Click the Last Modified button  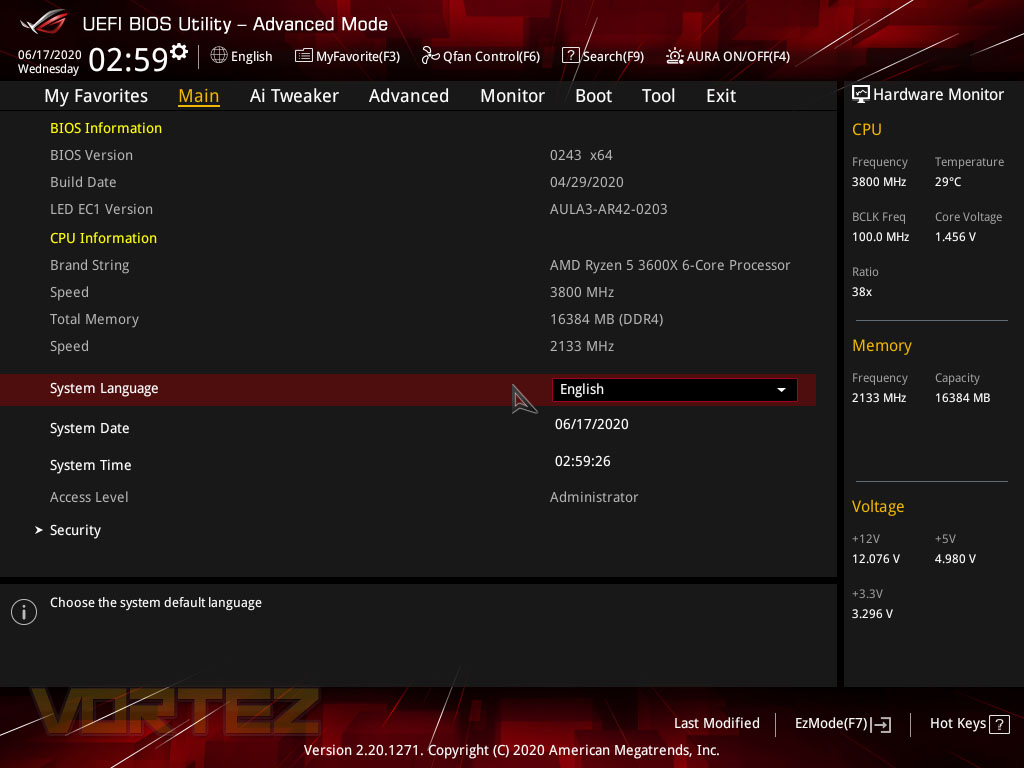(716, 724)
